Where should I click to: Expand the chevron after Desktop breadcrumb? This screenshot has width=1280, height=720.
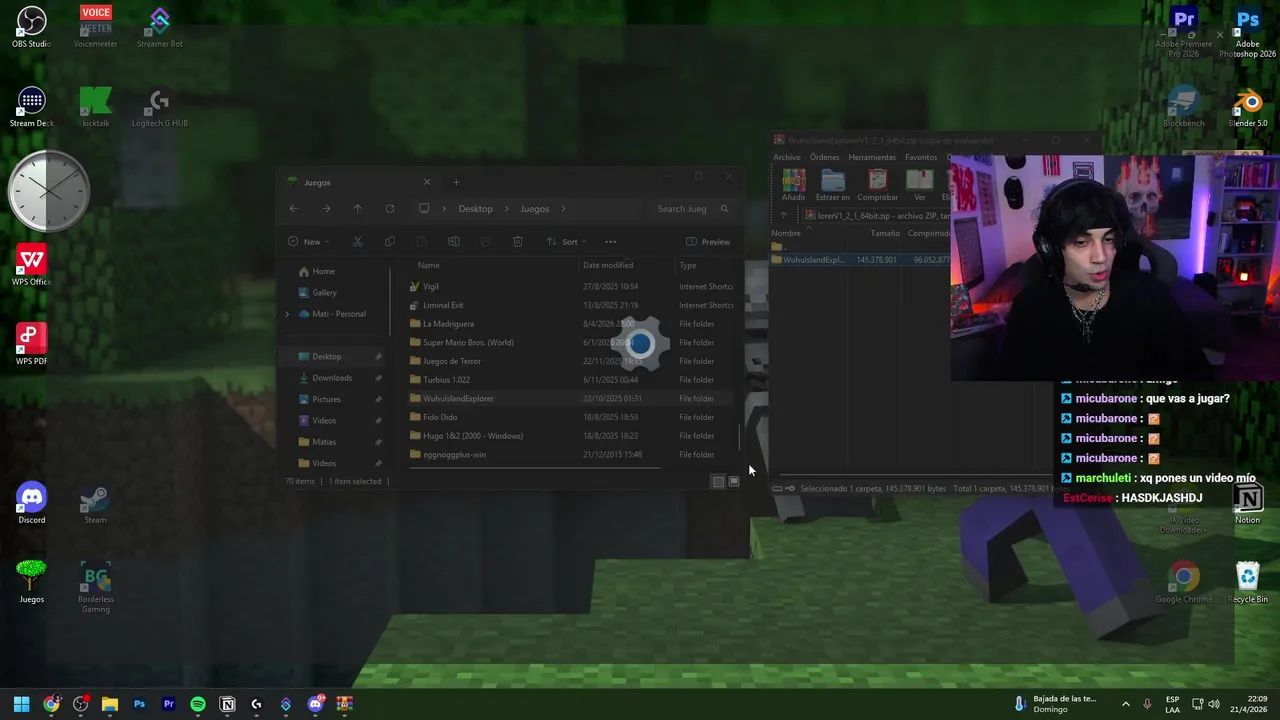tap(507, 209)
